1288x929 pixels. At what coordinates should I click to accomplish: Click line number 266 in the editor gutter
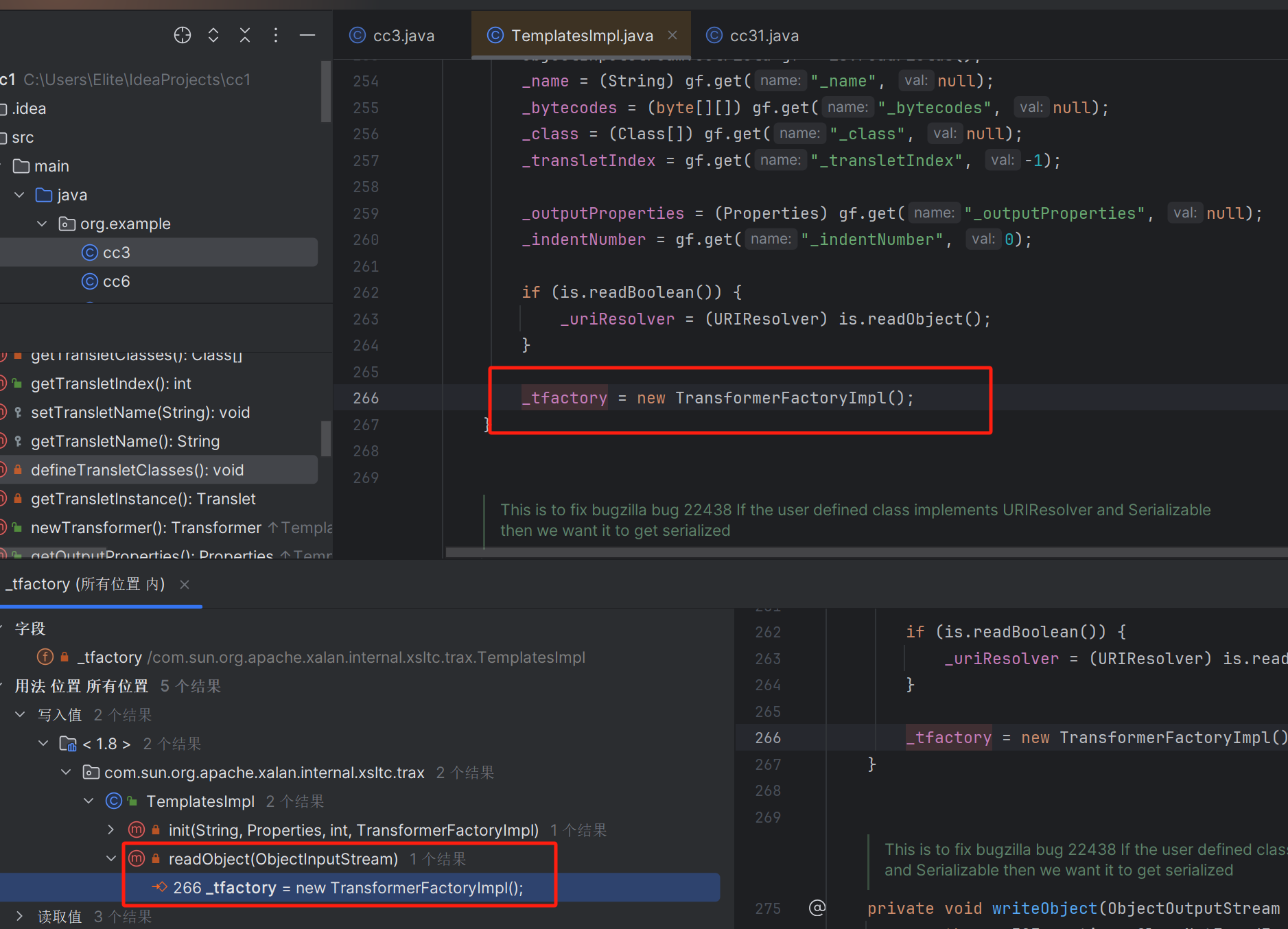(x=366, y=398)
